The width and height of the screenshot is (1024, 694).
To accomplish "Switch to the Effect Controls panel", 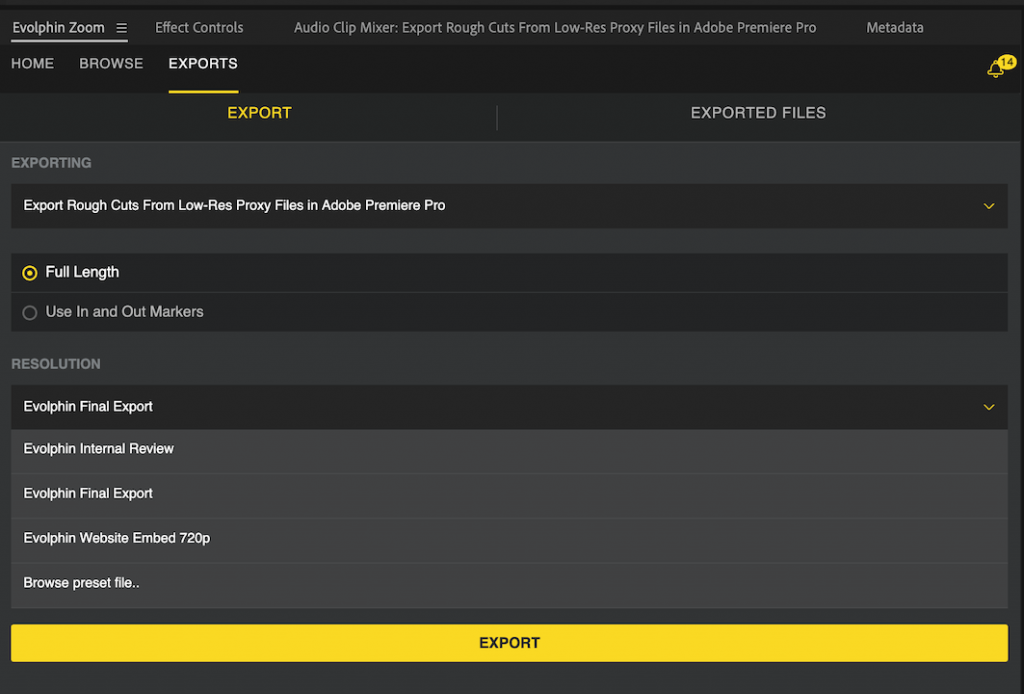I will click(198, 28).
